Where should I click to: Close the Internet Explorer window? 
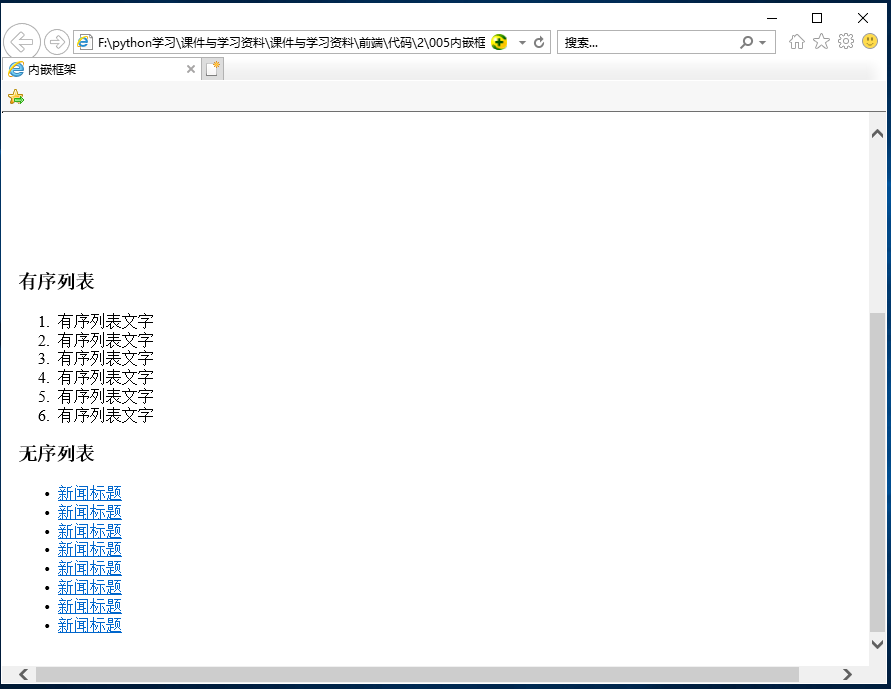tap(863, 18)
